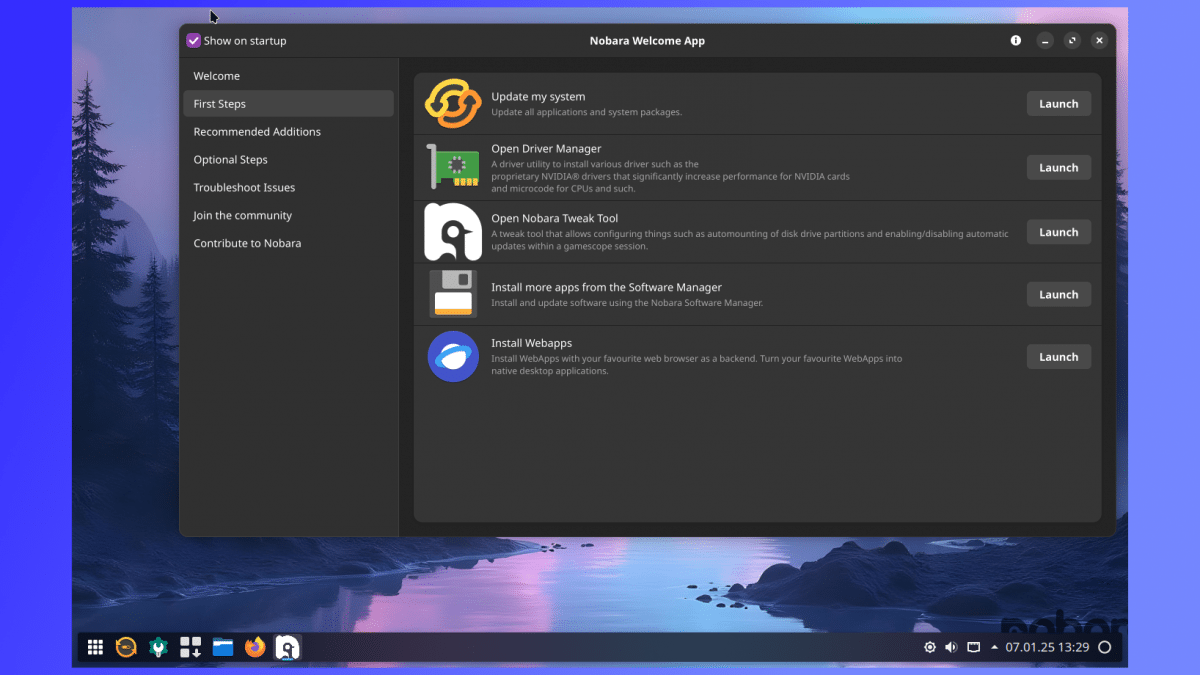Click the 'Nobara Welcome App' window title
Viewport: 1200px width, 675px height.
click(647, 41)
